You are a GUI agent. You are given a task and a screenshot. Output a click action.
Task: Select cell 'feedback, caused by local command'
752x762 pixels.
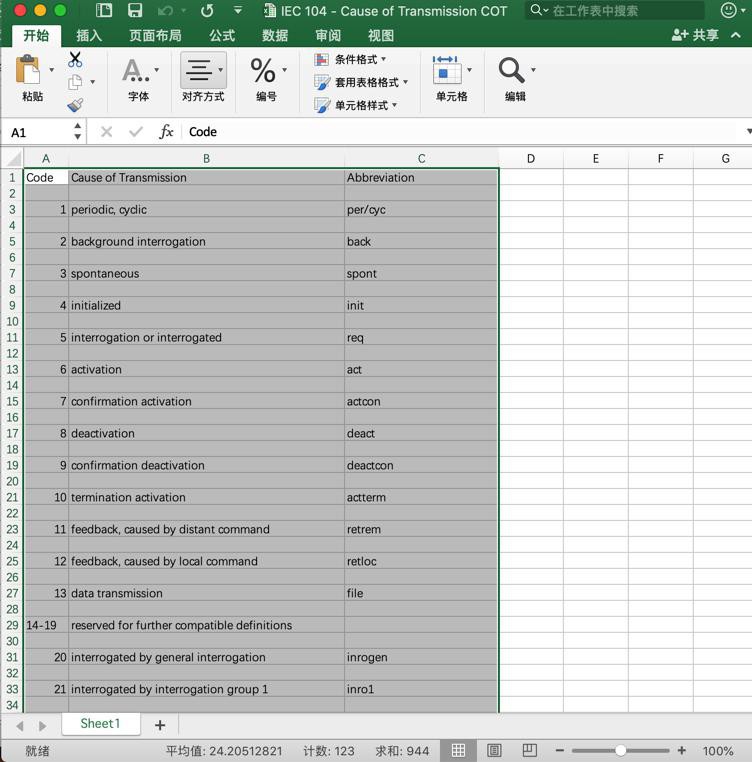[207, 561]
